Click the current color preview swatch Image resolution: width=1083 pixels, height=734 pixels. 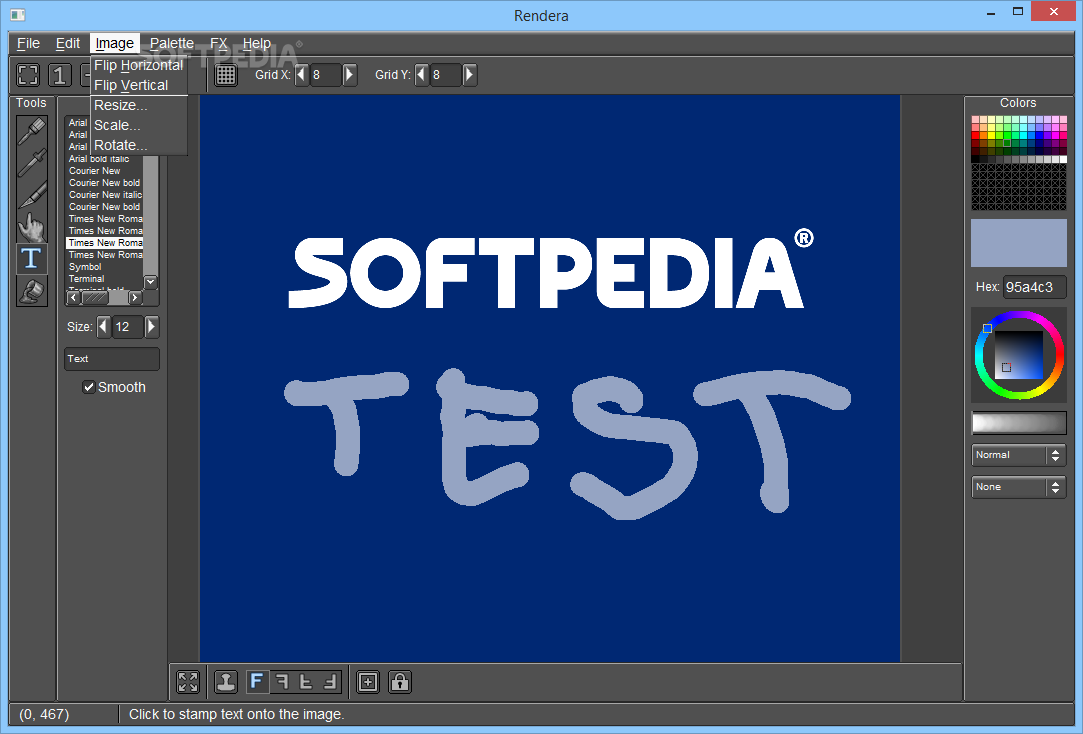[x=1019, y=243]
